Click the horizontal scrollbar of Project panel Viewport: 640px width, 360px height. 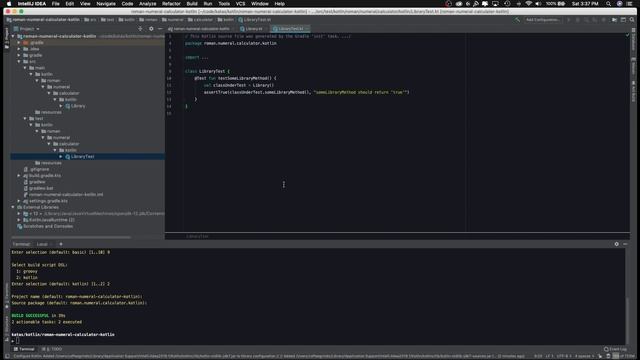click(x=71, y=237)
